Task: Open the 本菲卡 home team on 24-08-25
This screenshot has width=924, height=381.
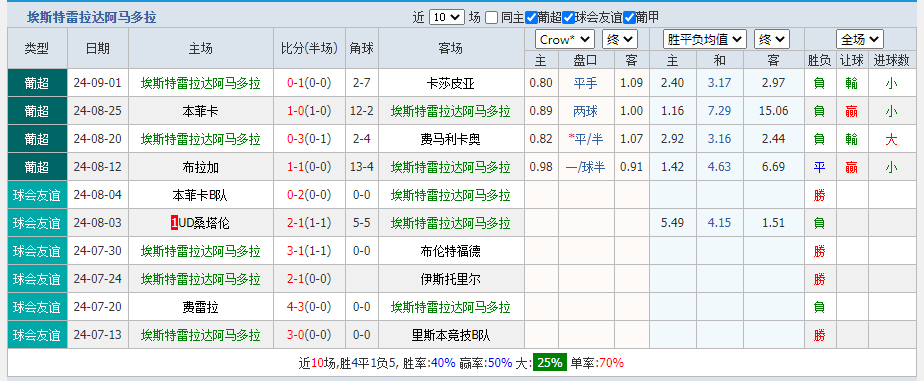Action: click(x=200, y=111)
